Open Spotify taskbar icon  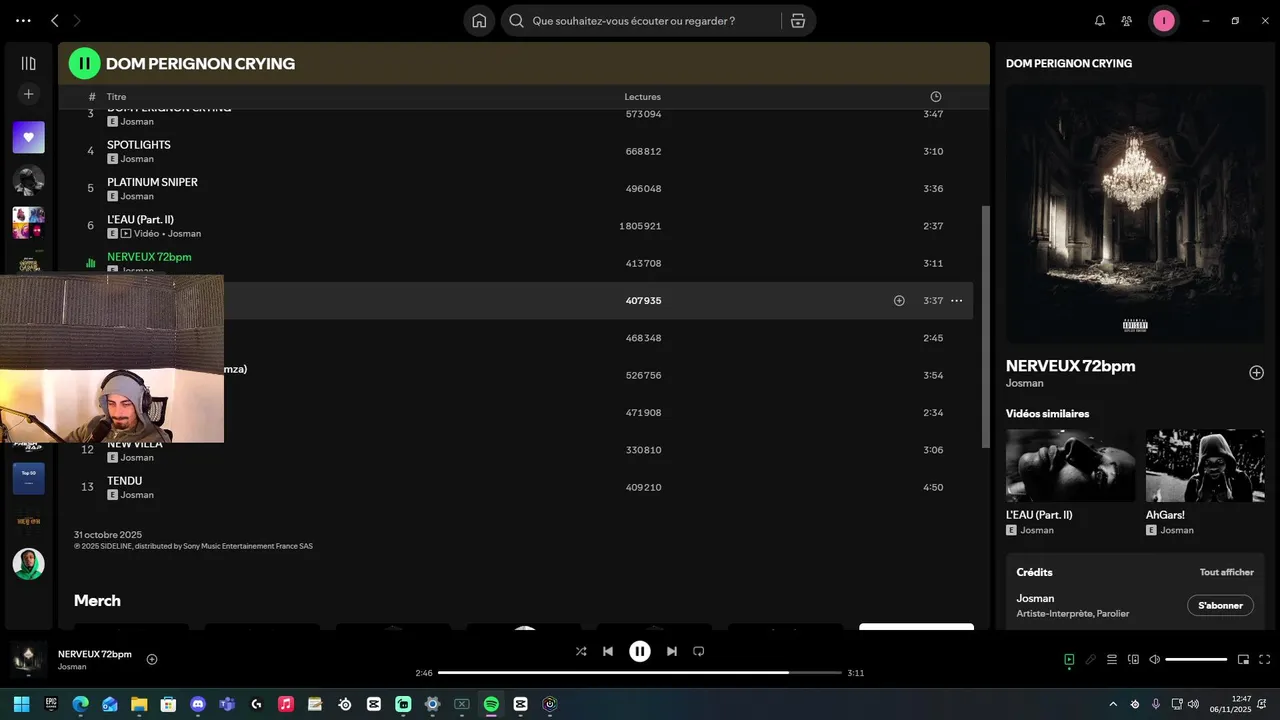(x=491, y=704)
